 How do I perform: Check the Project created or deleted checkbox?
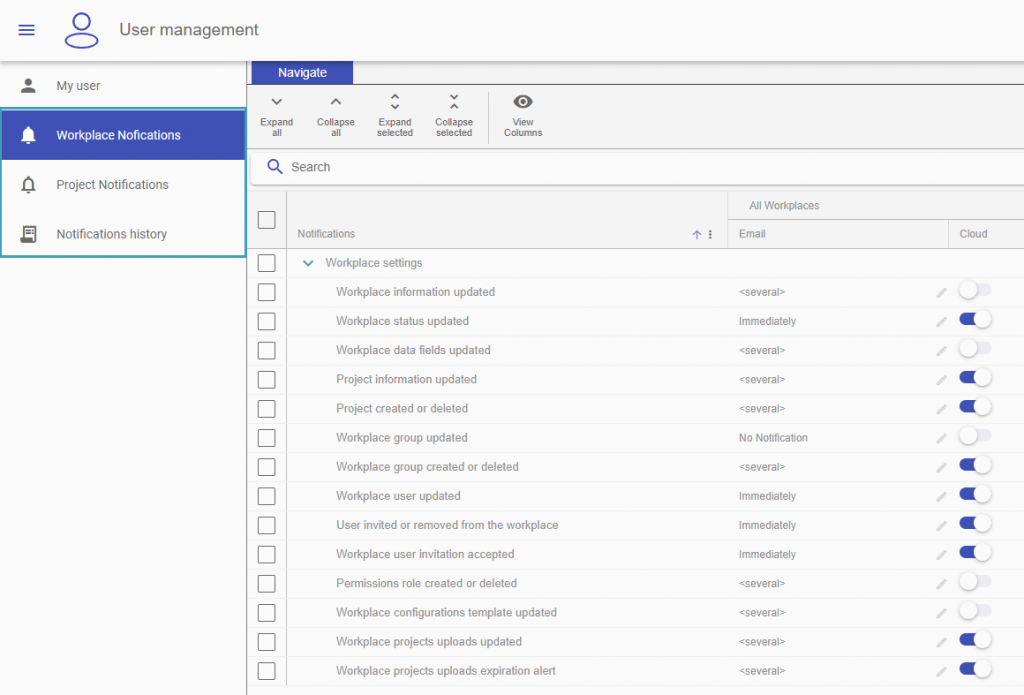click(x=266, y=409)
